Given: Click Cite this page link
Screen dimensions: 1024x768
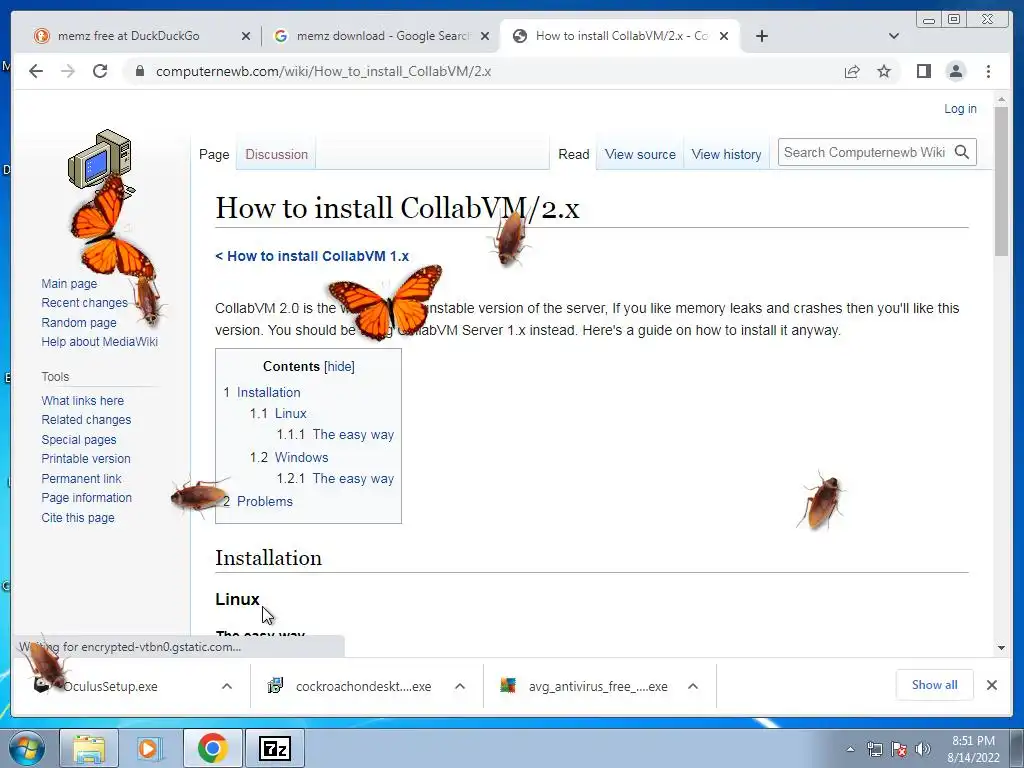Looking at the screenshot, I should tap(78, 518).
